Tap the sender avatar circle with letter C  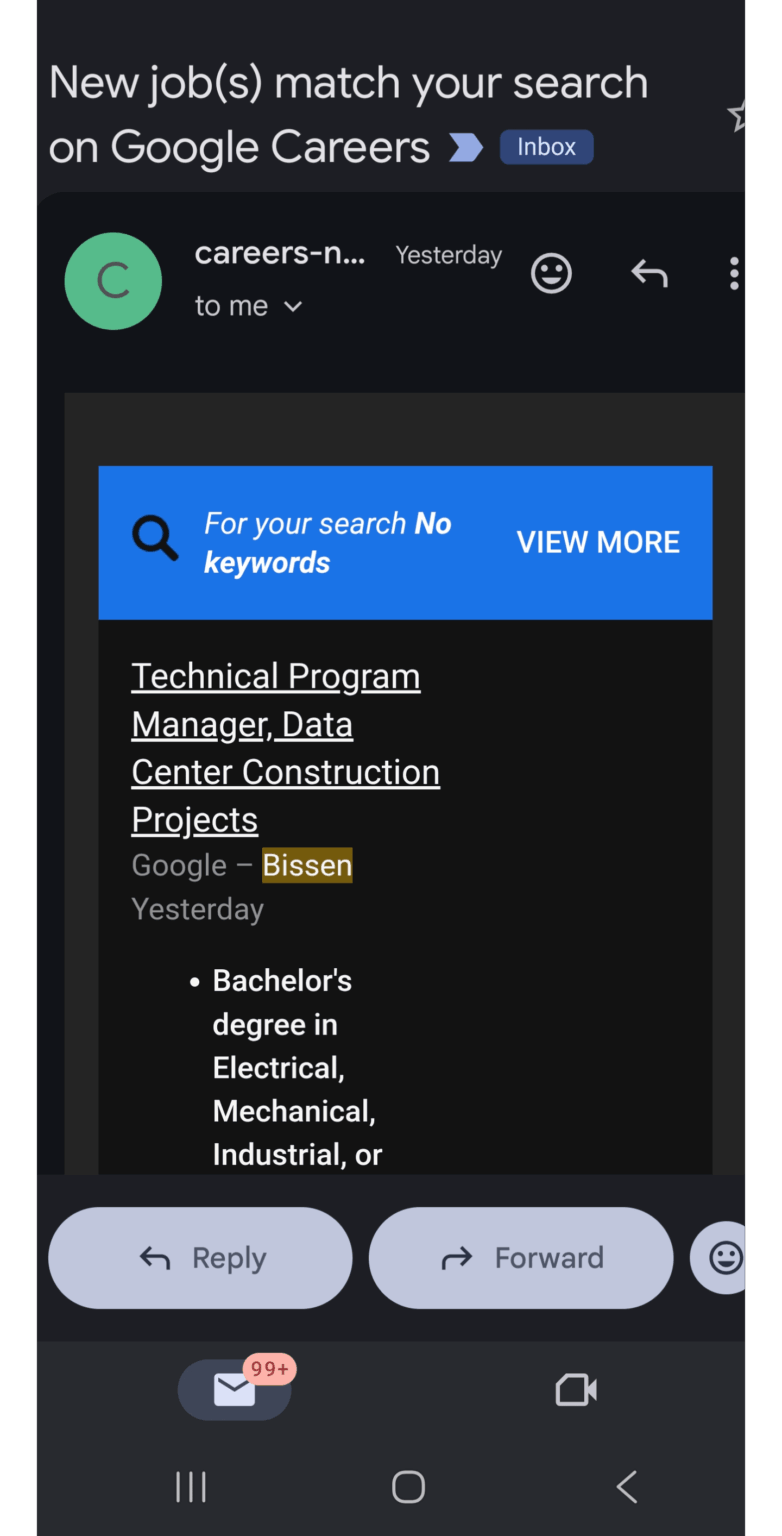(x=113, y=281)
